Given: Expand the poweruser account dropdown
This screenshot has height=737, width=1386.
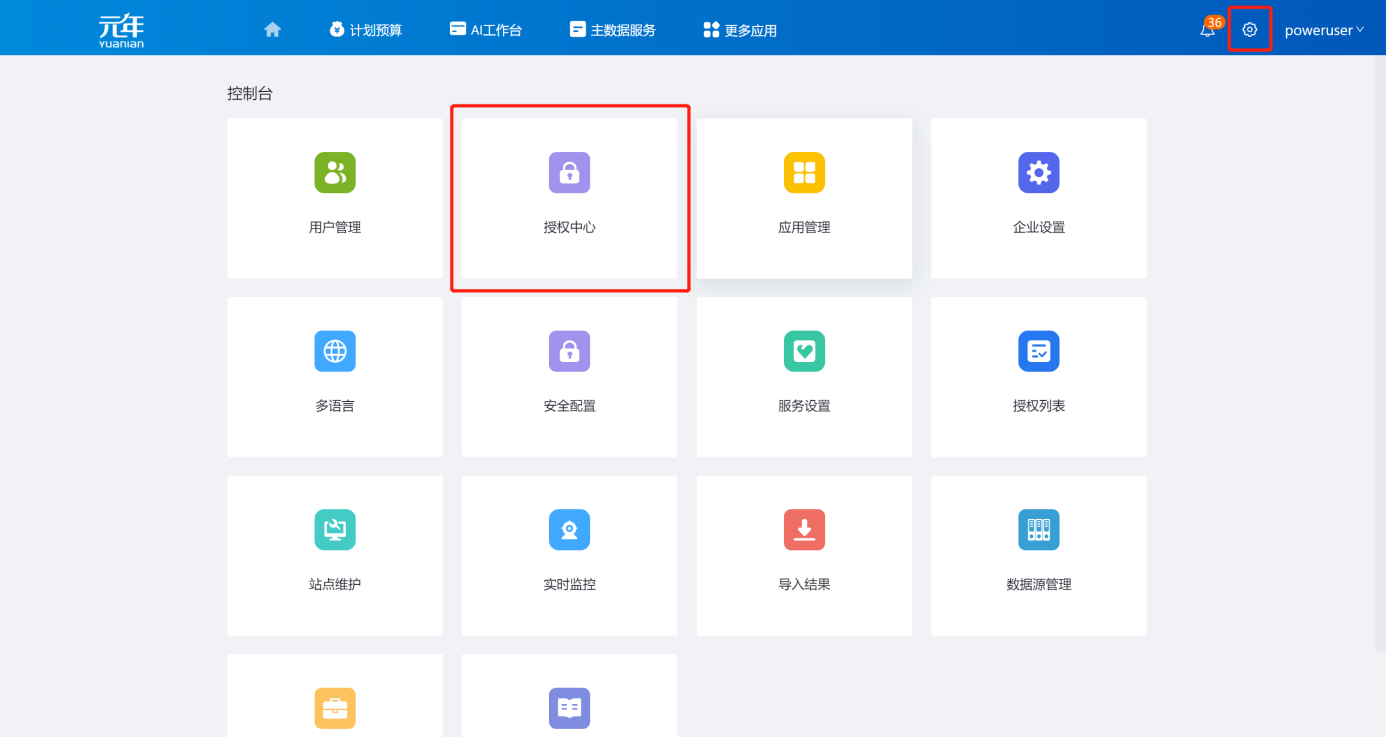Looking at the screenshot, I should point(1323,30).
